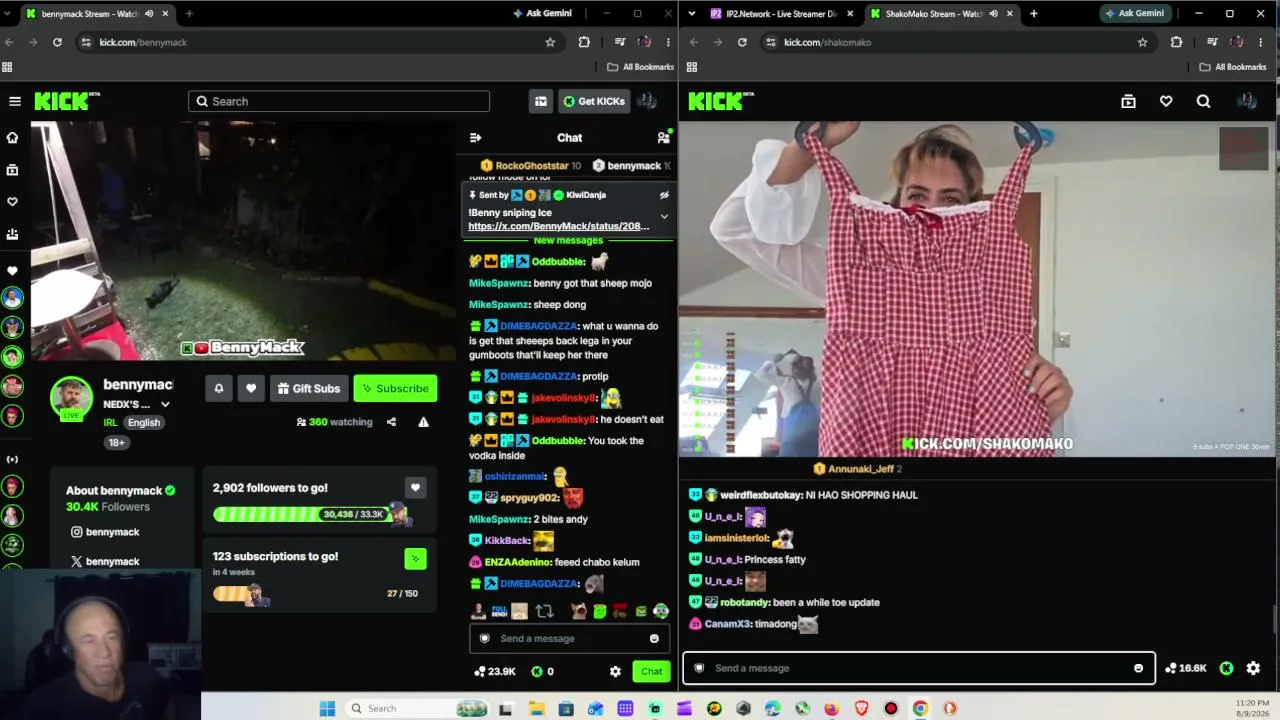Open All Bookmarks folder in bennymack window

pyautogui.click(x=641, y=67)
